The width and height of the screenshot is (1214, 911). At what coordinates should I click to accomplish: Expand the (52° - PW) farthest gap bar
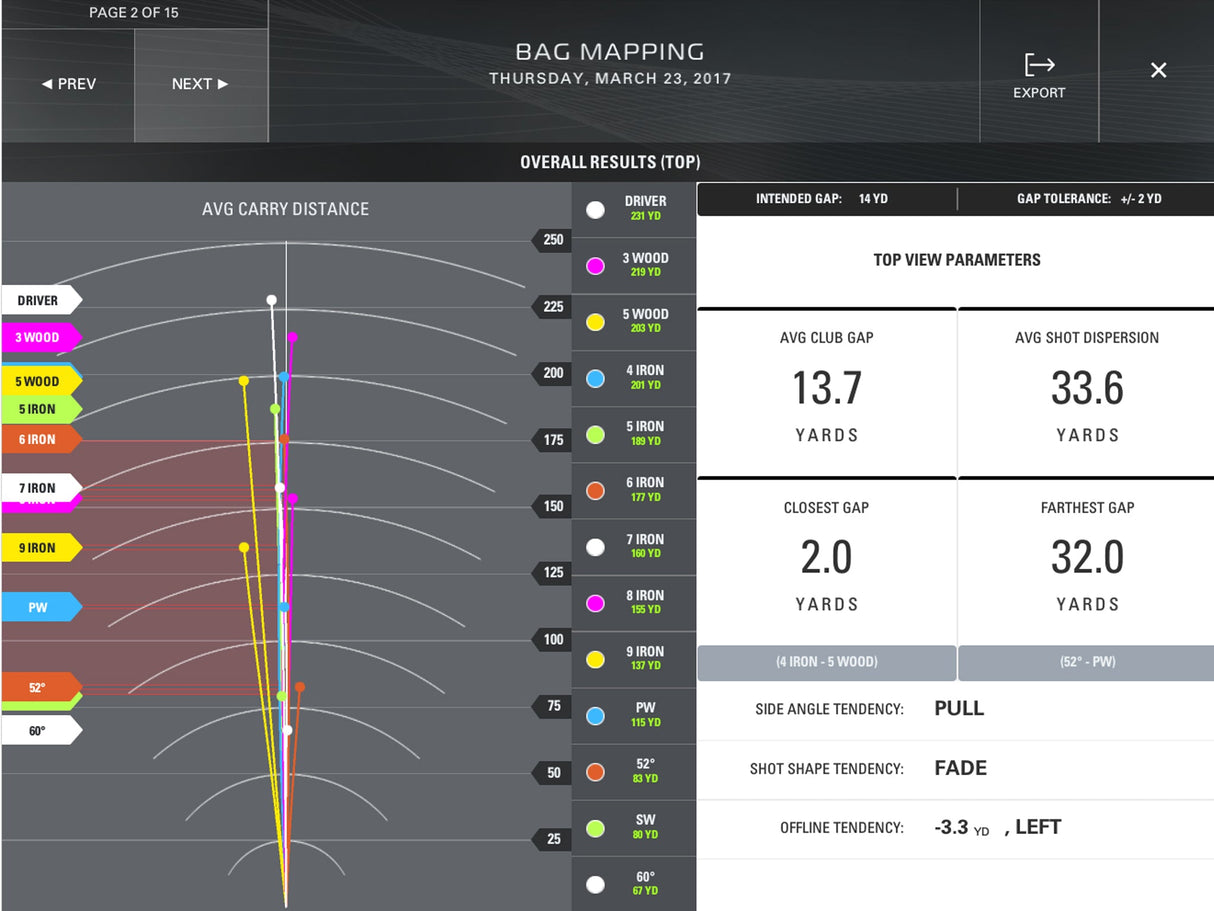[x=1086, y=662]
